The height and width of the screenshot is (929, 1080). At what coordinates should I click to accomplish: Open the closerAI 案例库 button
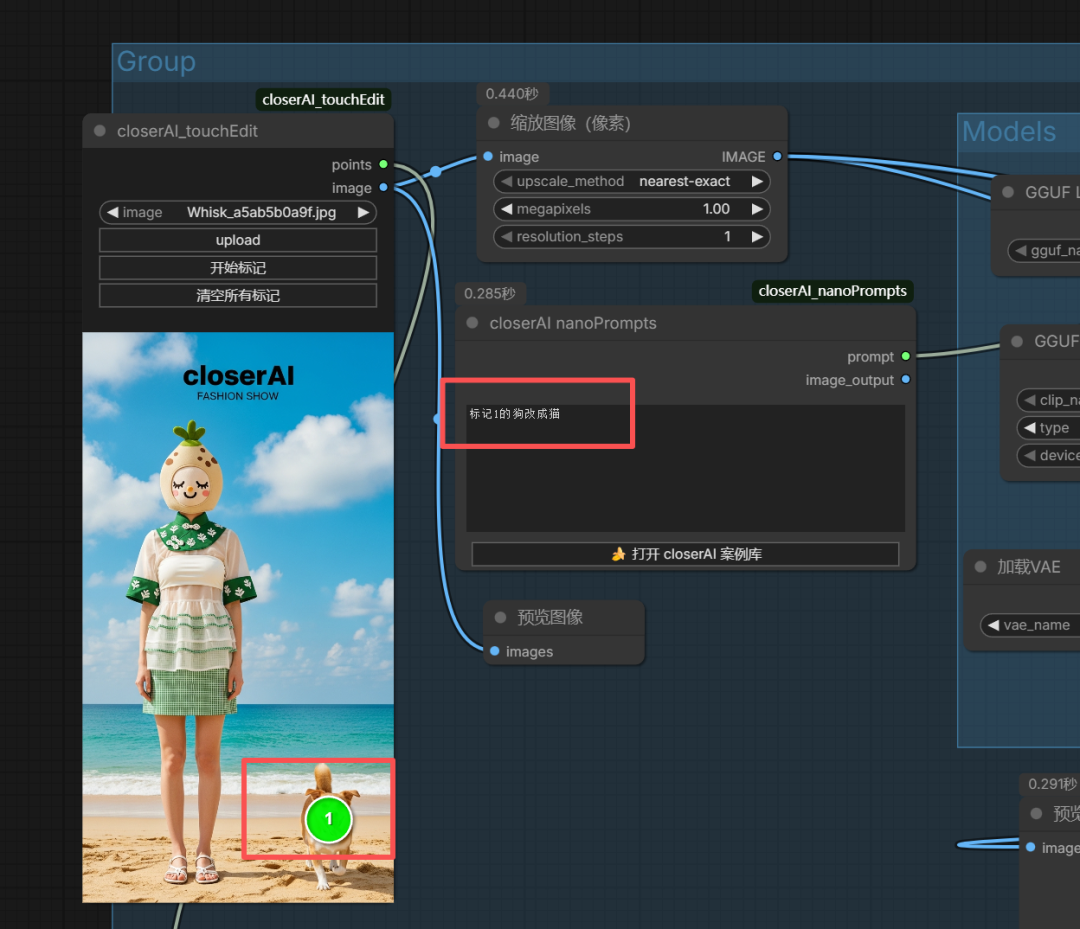click(x=685, y=554)
